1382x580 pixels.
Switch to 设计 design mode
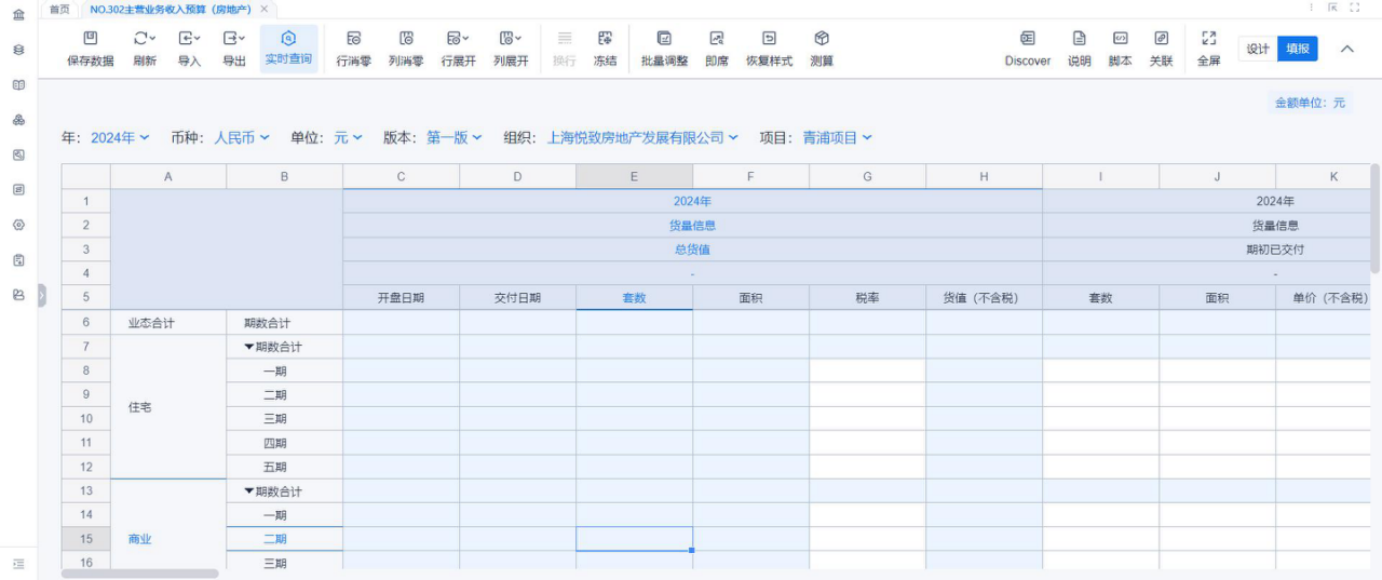(x=1257, y=49)
